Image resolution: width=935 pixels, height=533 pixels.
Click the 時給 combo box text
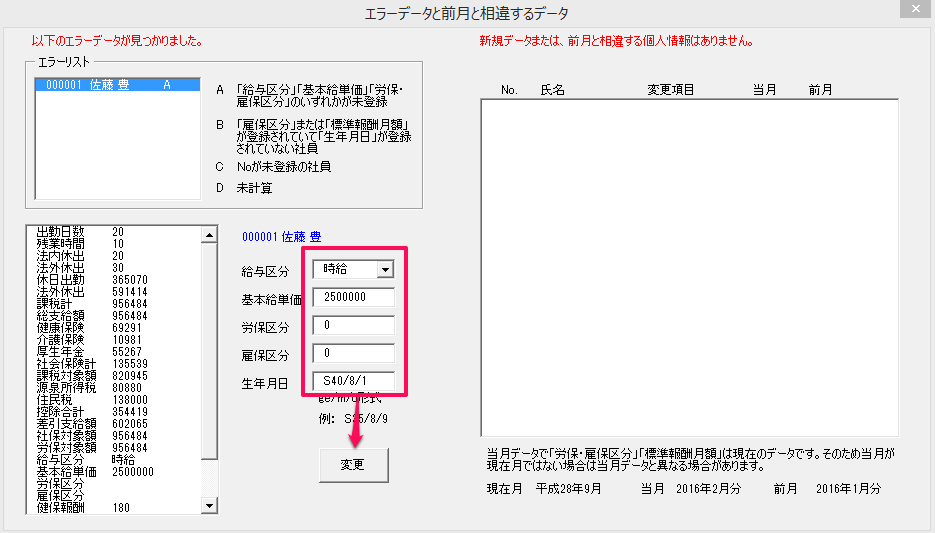tap(343, 269)
